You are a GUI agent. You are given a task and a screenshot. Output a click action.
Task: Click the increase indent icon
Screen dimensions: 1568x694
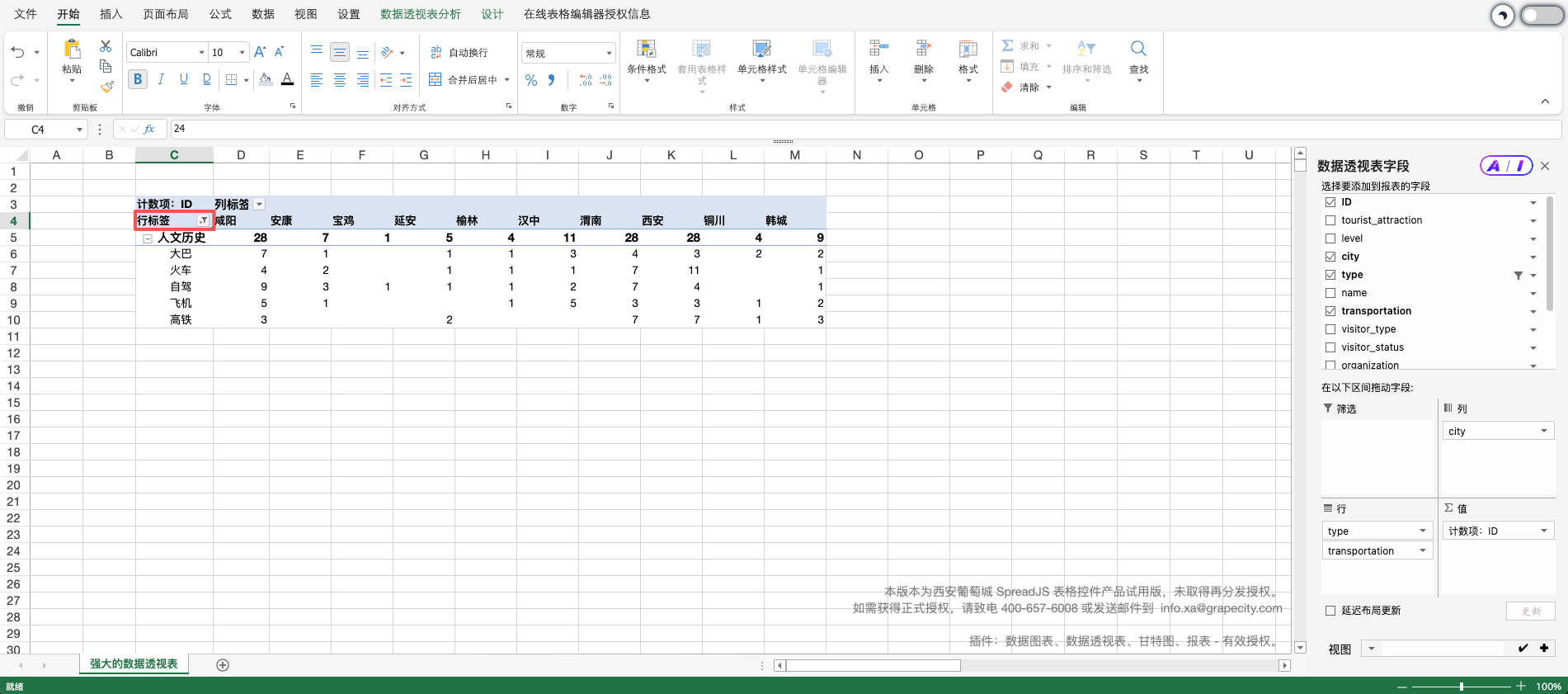pos(406,80)
